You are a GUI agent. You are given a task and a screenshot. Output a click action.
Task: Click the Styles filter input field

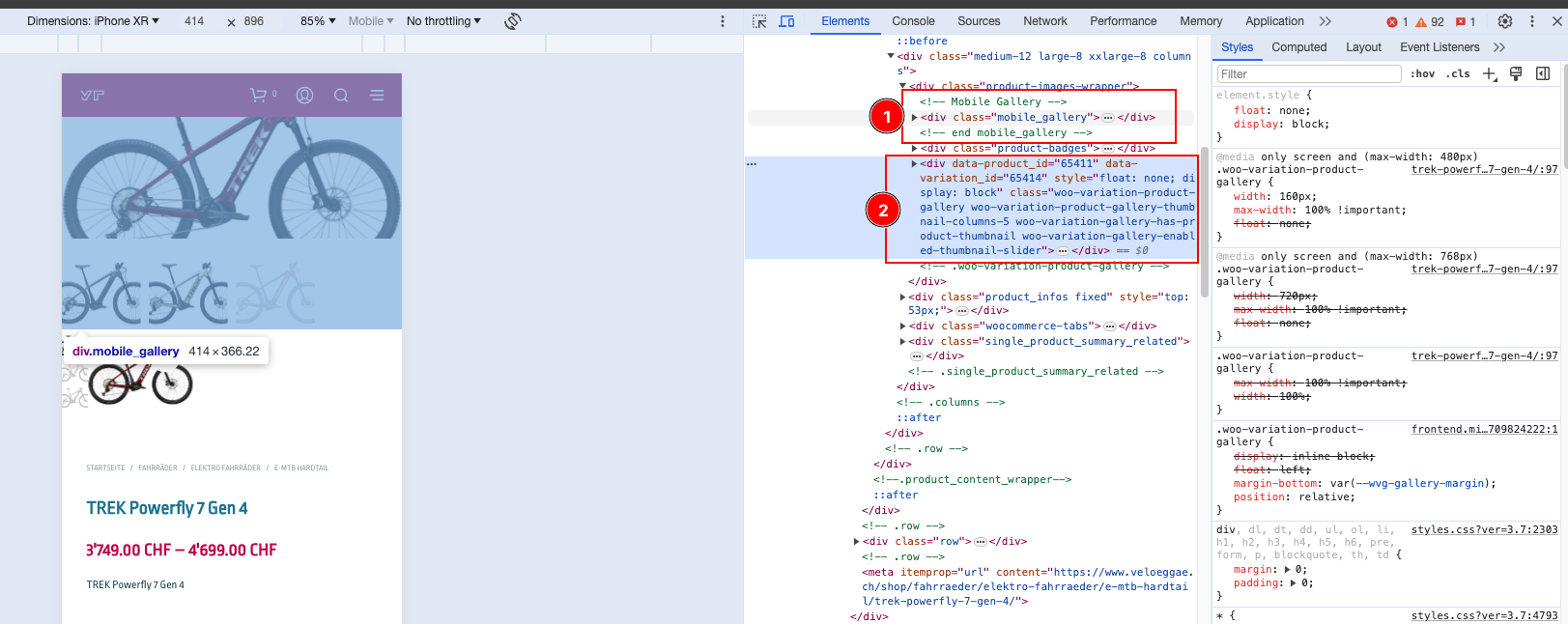[x=1308, y=74]
